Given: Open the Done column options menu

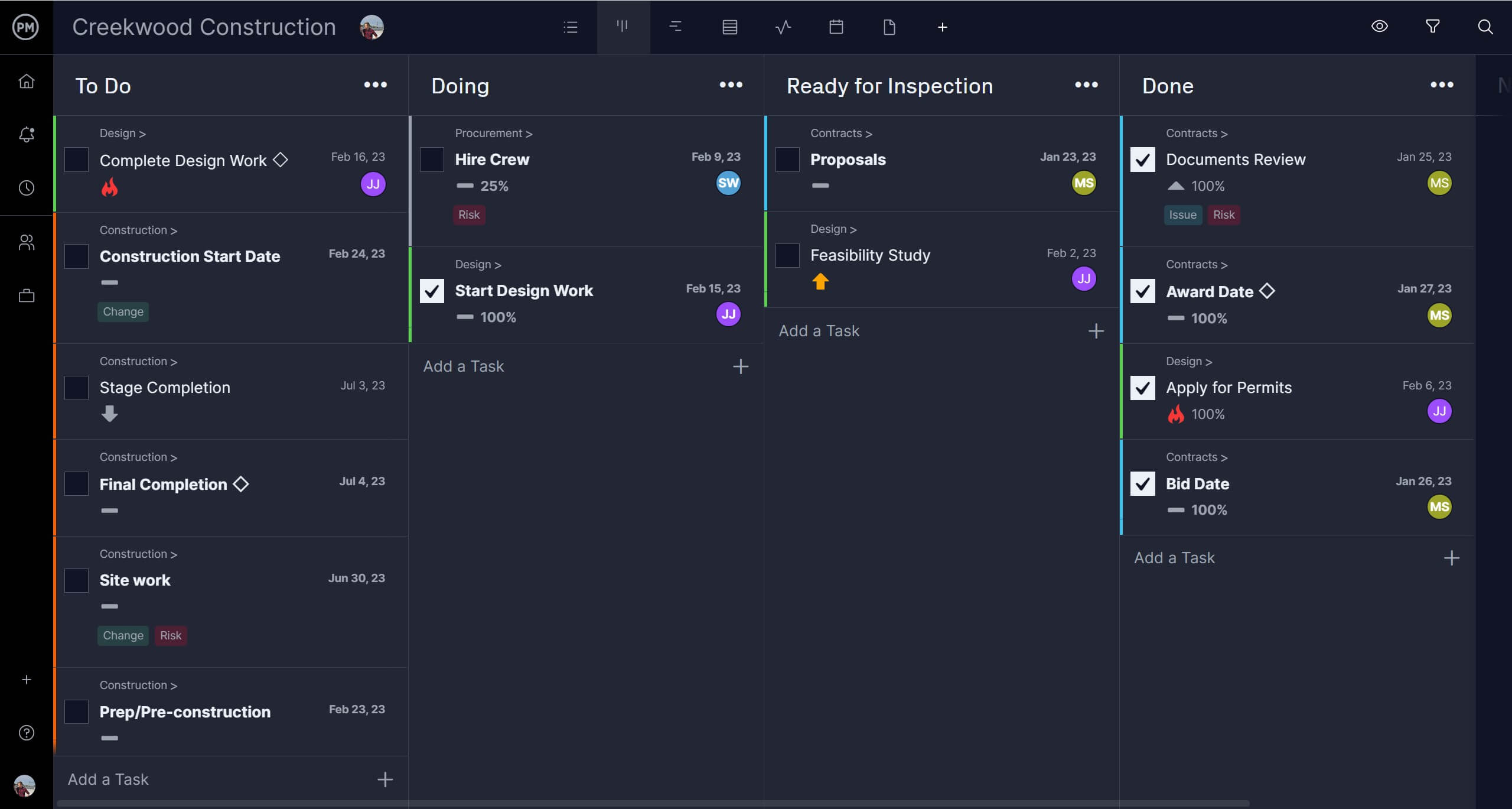Looking at the screenshot, I should click(1442, 85).
